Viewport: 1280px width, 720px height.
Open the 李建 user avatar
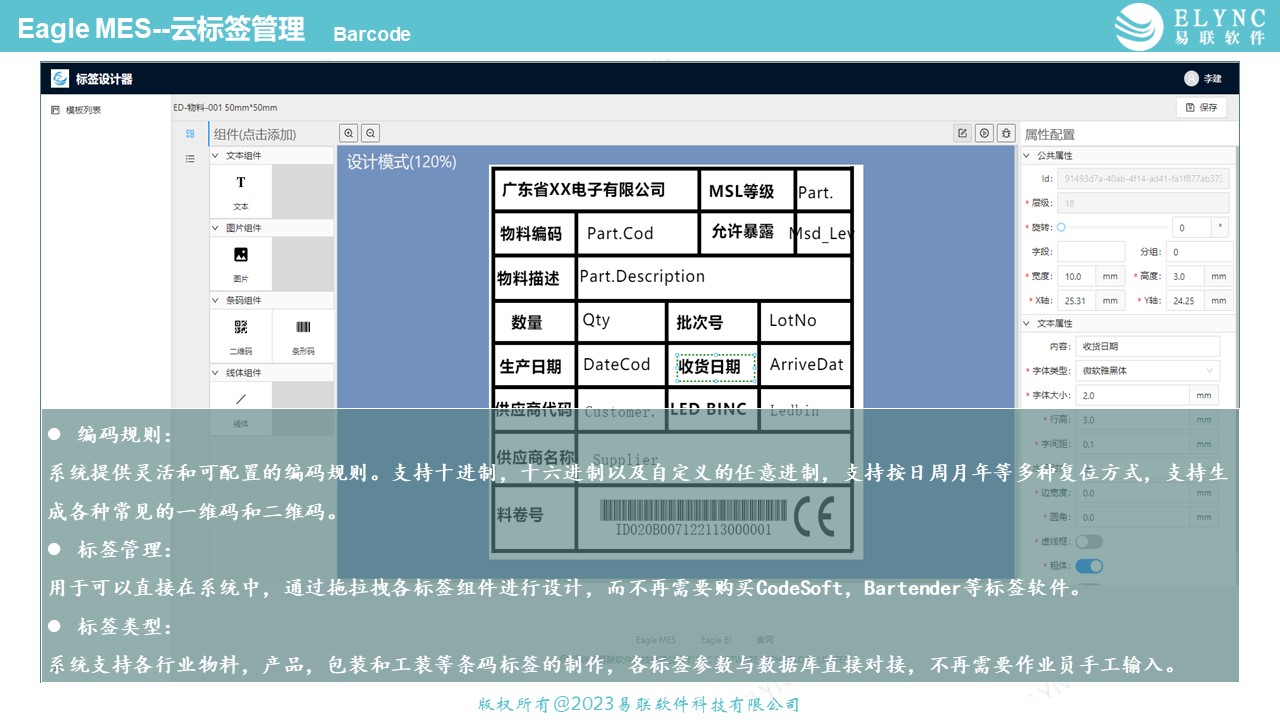[1191, 78]
